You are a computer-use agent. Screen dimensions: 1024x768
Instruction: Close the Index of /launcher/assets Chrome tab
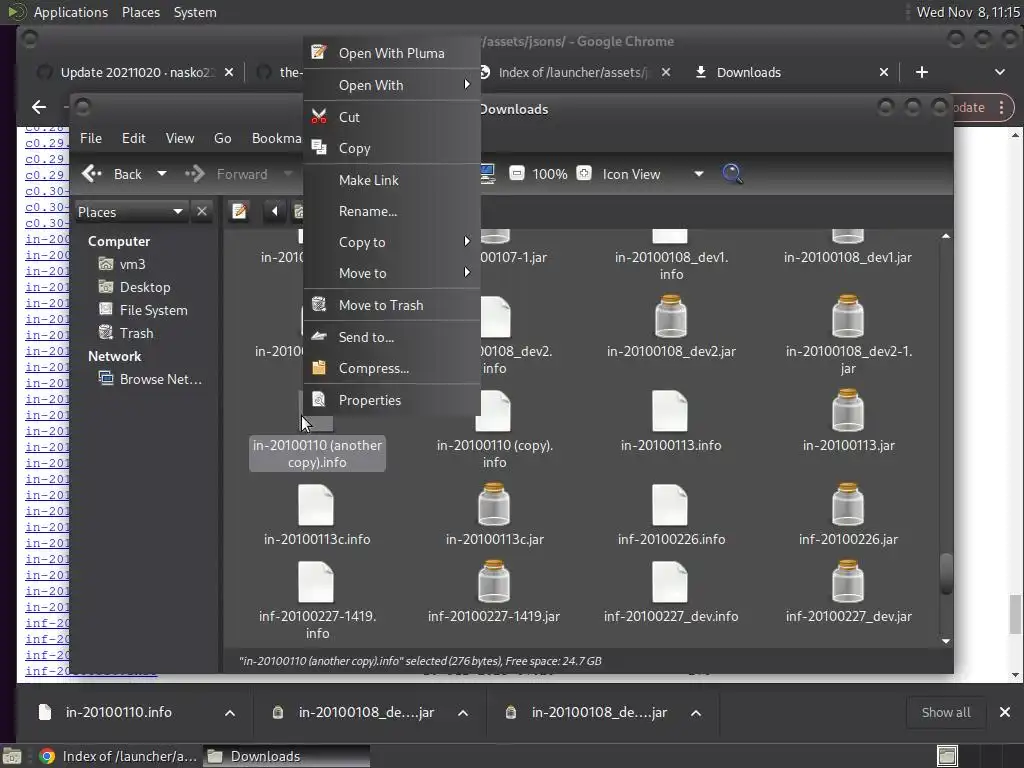pyautogui.click(x=665, y=72)
